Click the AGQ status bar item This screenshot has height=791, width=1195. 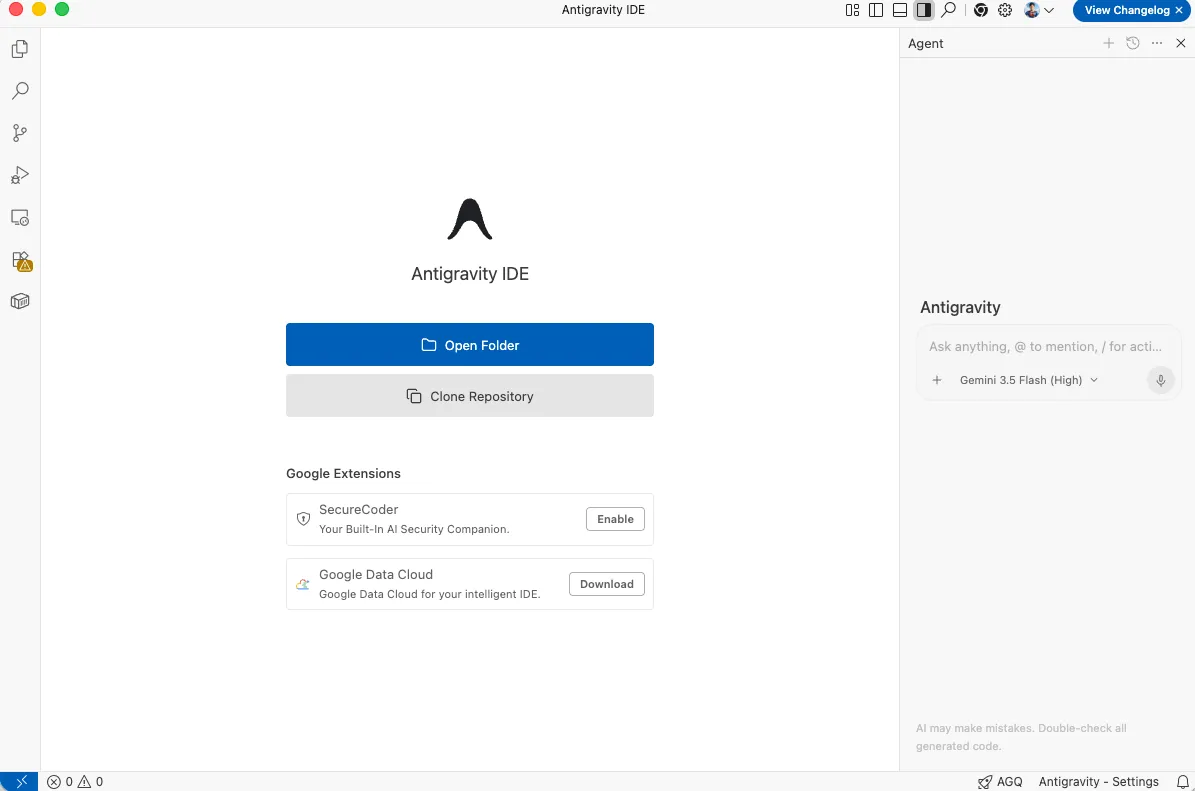[x=1000, y=782]
